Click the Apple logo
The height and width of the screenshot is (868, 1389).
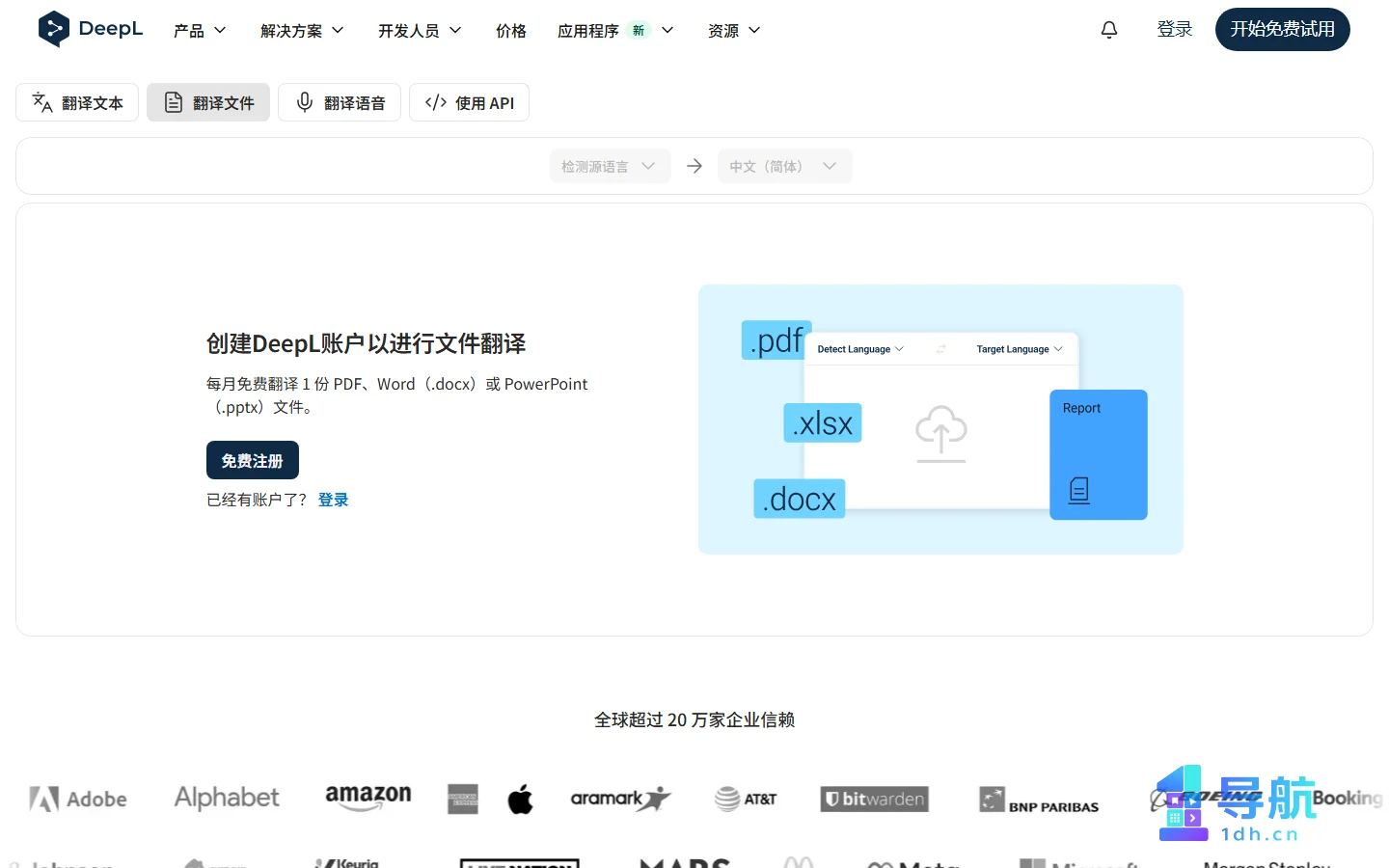(521, 799)
